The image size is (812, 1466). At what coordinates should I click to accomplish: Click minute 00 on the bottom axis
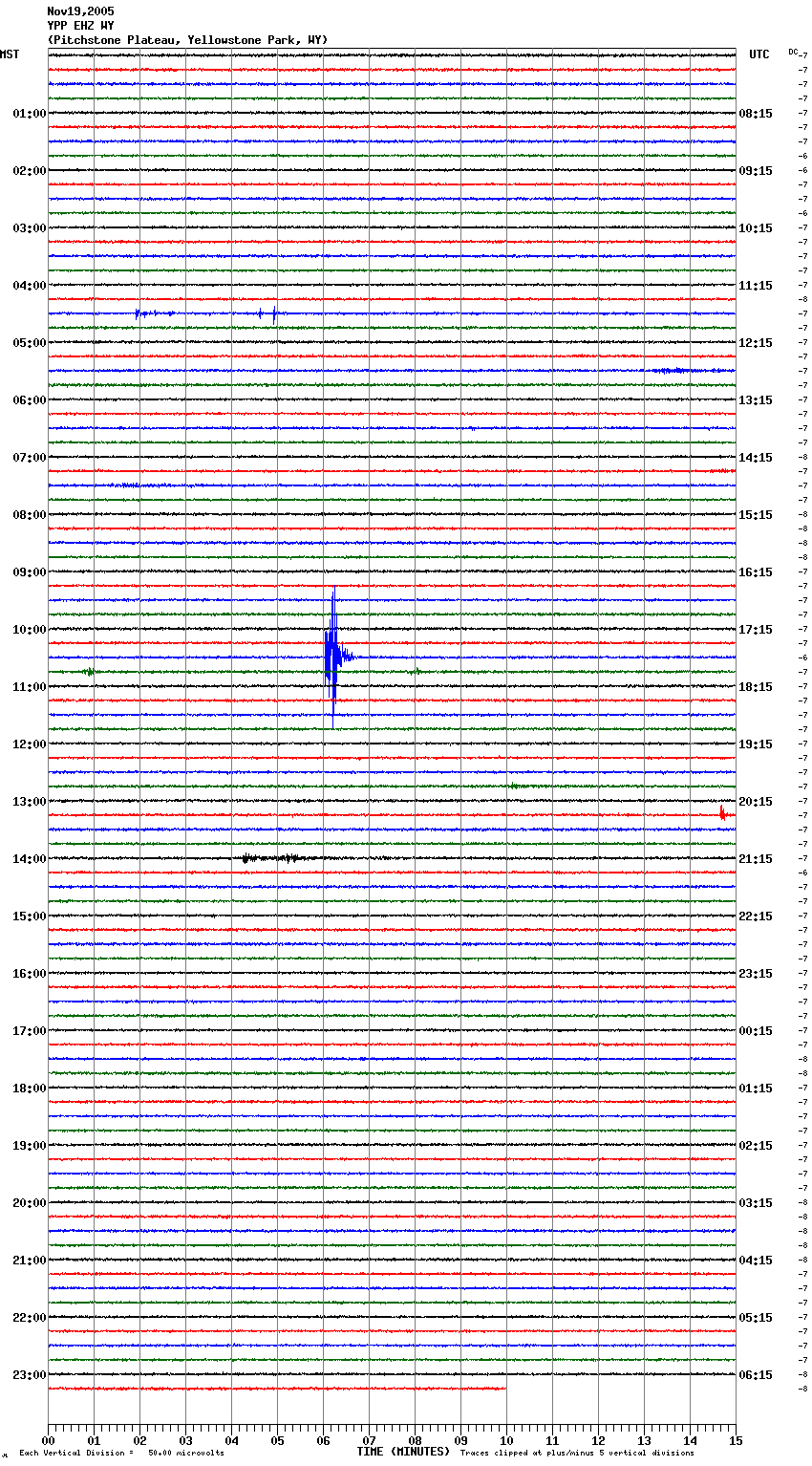point(48,1440)
